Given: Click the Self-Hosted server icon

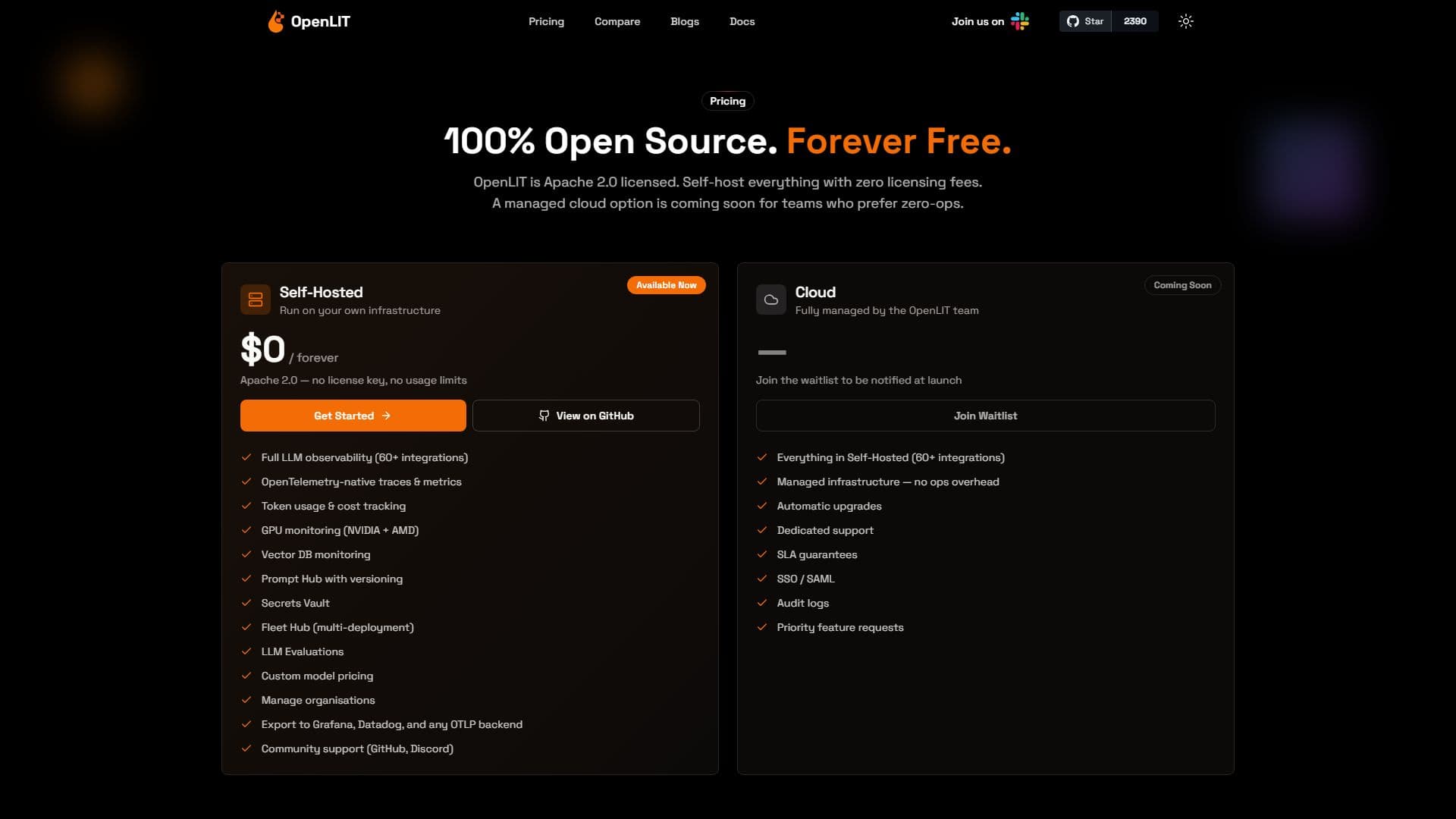Looking at the screenshot, I should click(256, 300).
